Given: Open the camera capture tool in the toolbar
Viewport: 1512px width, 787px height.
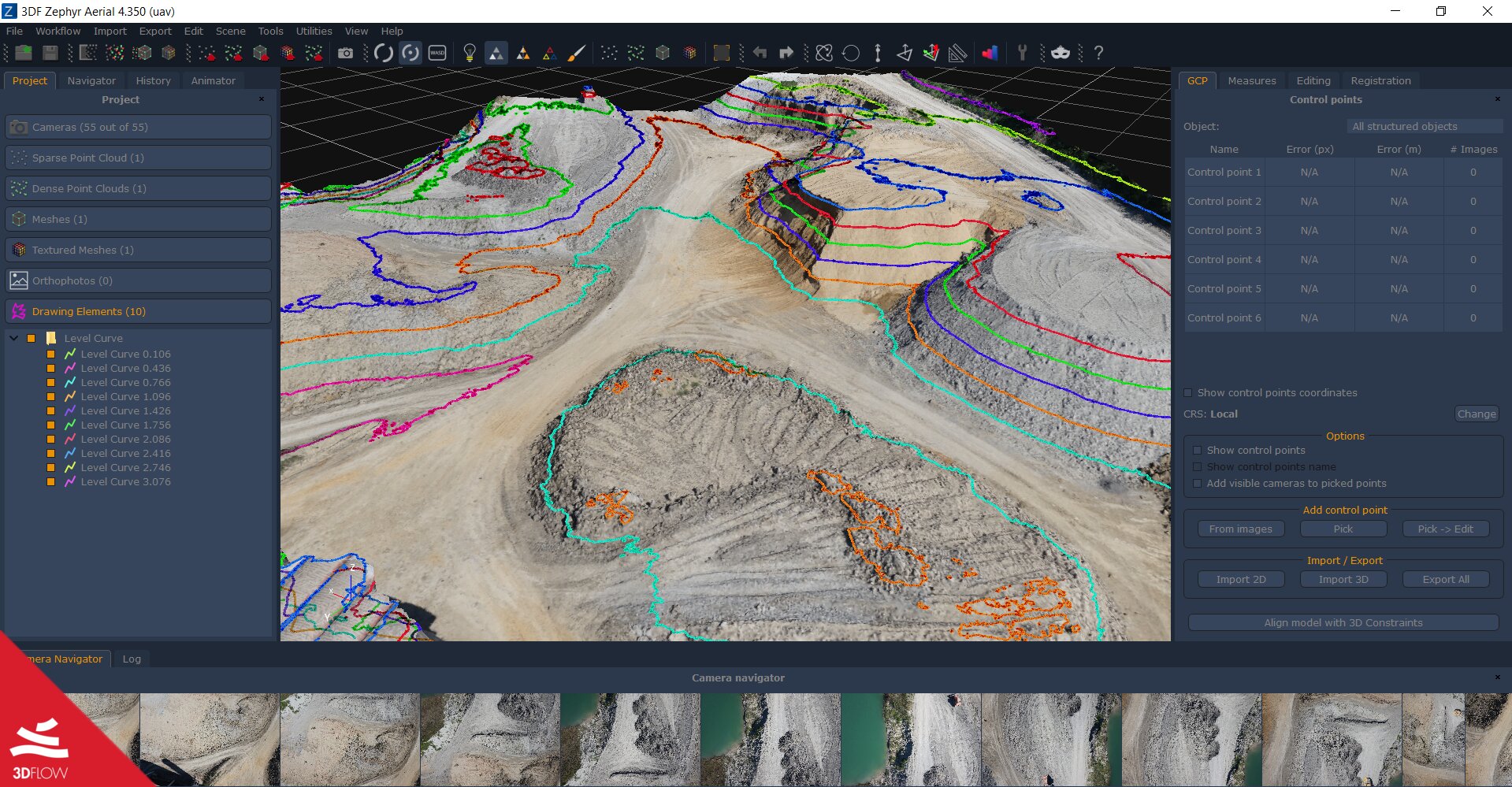Looking at the screenshot, I should click(x=346, y=53).
